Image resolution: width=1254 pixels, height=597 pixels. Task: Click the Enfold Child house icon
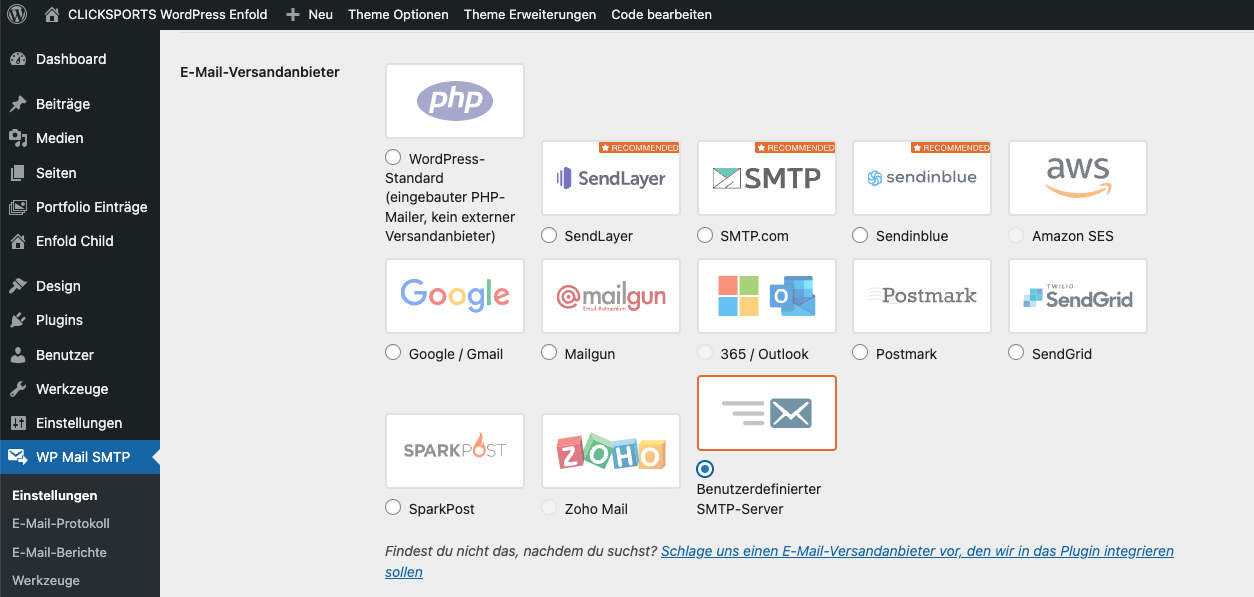pyautogui.click(x=18, y=241)
